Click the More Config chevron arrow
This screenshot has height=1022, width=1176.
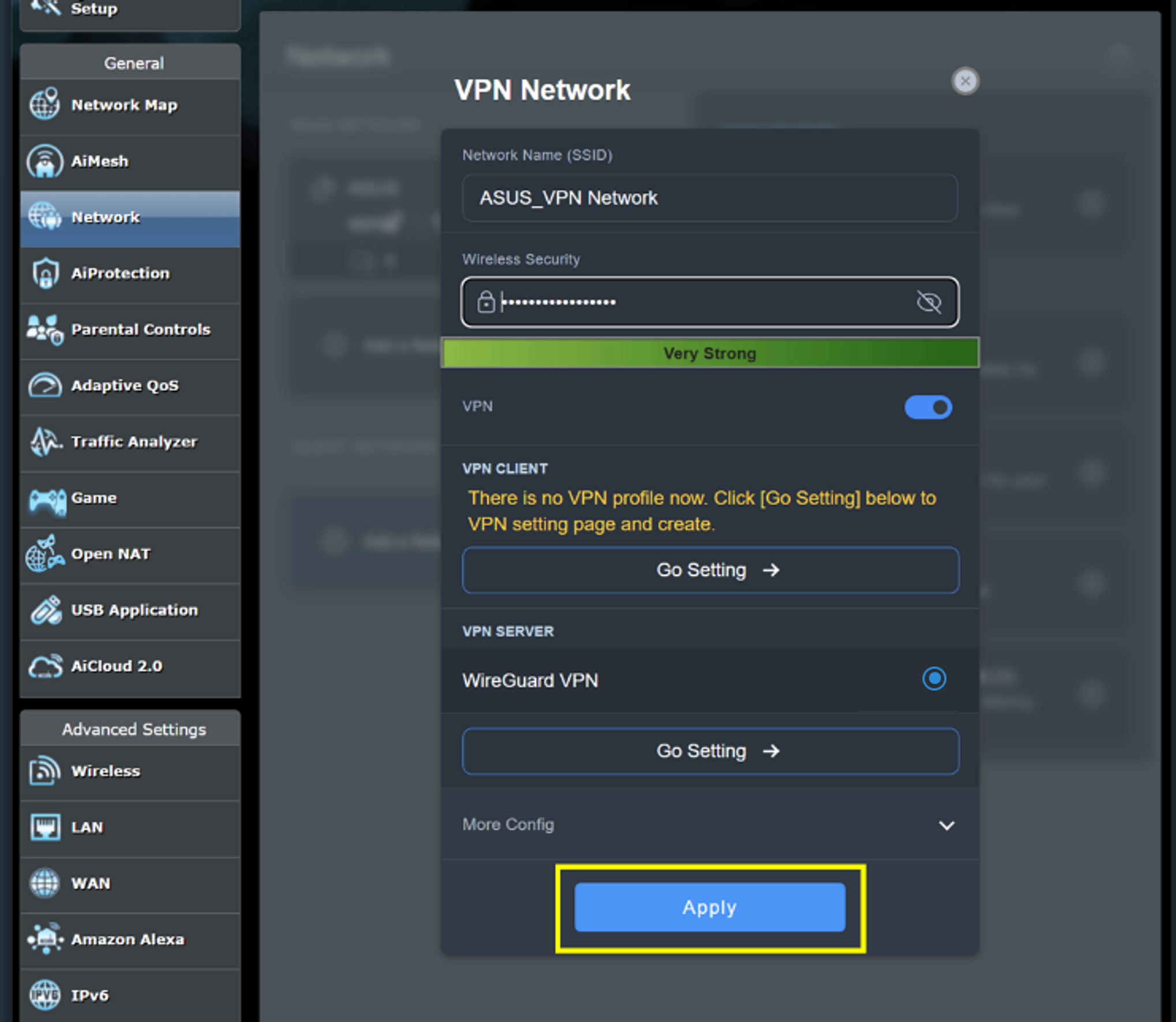click(946, 826)
